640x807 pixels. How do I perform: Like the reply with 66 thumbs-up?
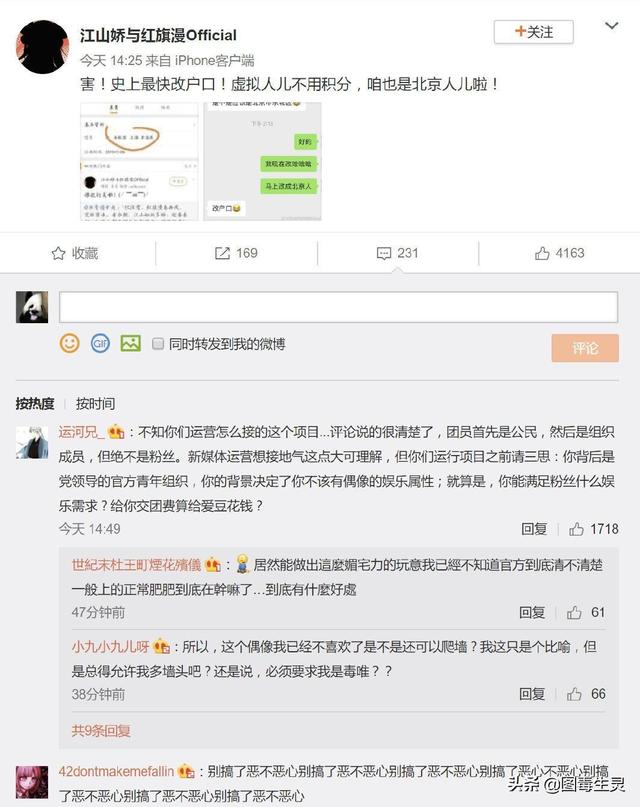[574, 694]
